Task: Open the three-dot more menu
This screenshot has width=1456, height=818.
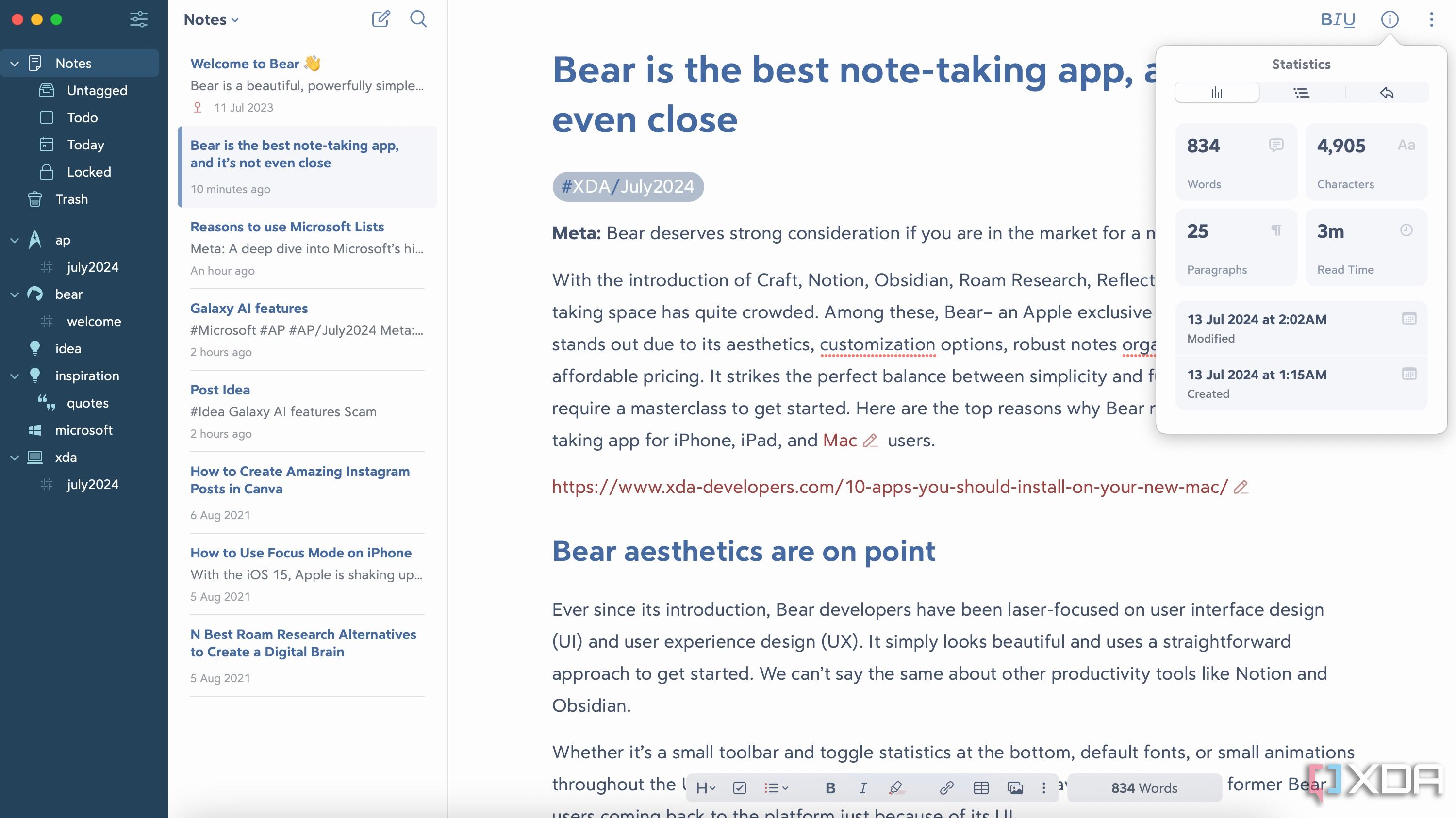Action: (1431, 19)
